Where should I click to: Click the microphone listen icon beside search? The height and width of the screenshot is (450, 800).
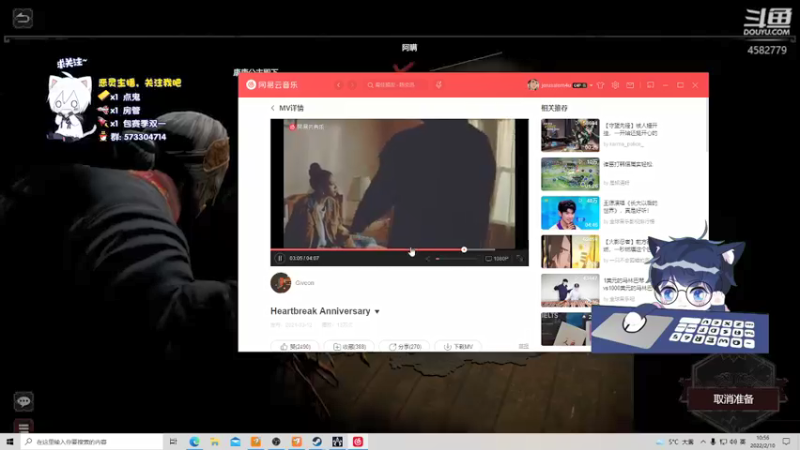tap(439, 85)
